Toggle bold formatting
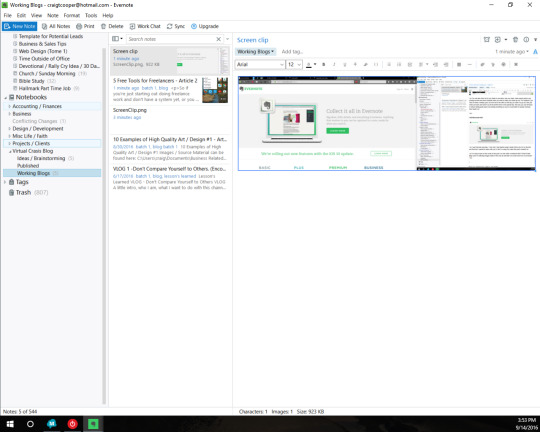The image size is (540, 432). pos(323,64)
